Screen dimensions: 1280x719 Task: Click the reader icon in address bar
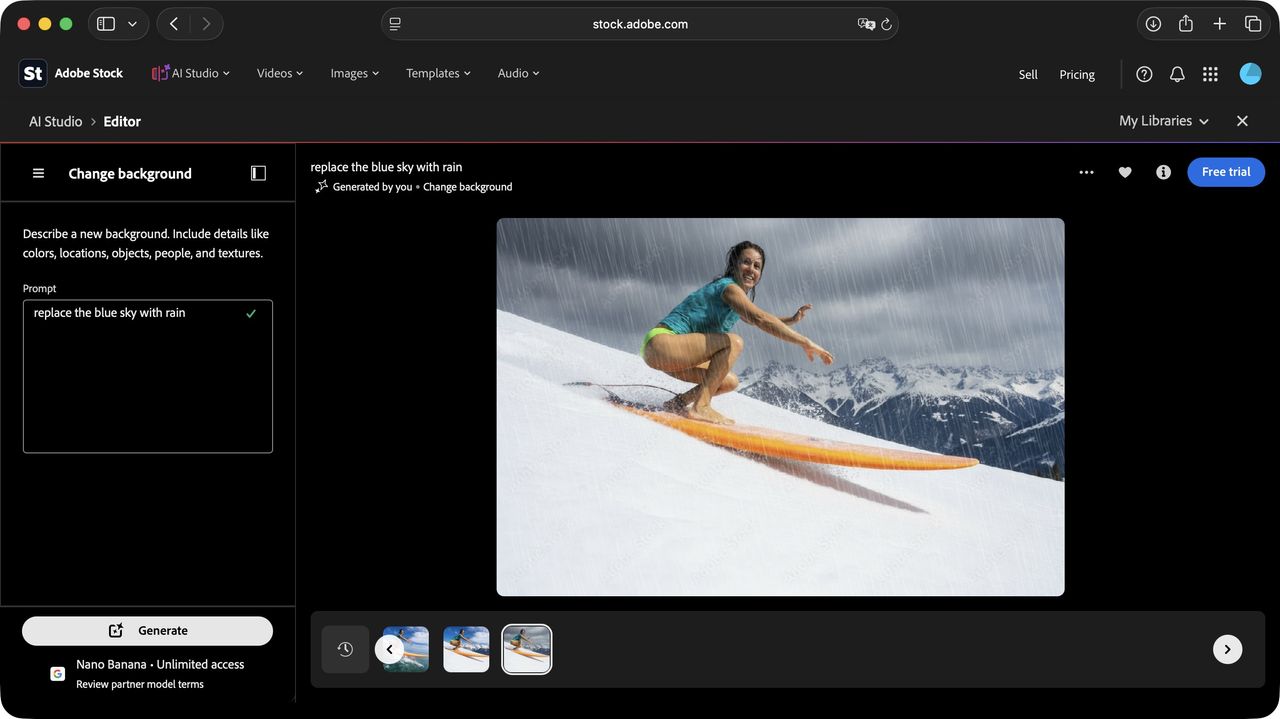pos(395,24)
